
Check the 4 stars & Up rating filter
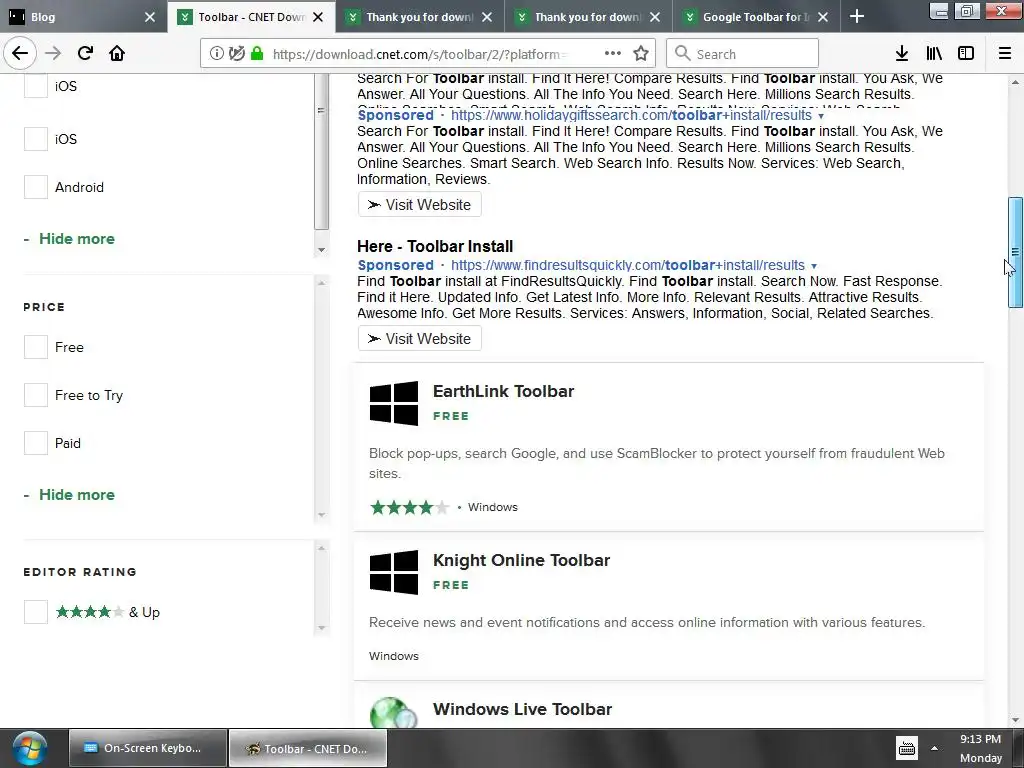36,613
